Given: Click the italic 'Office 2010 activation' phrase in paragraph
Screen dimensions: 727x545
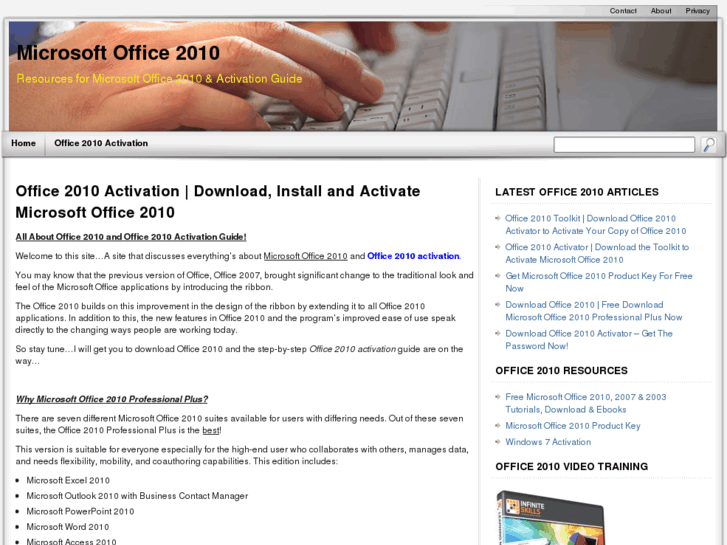Looking at the screenshot, I should (x=352, y=349).
